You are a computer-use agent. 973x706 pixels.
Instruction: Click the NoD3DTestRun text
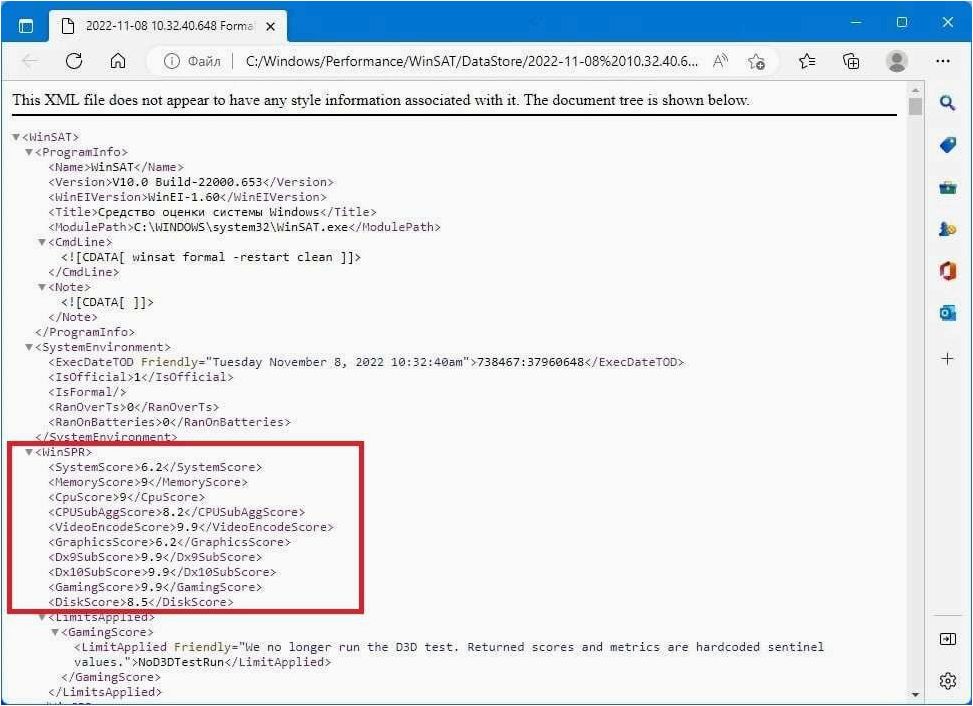point(181,662)
